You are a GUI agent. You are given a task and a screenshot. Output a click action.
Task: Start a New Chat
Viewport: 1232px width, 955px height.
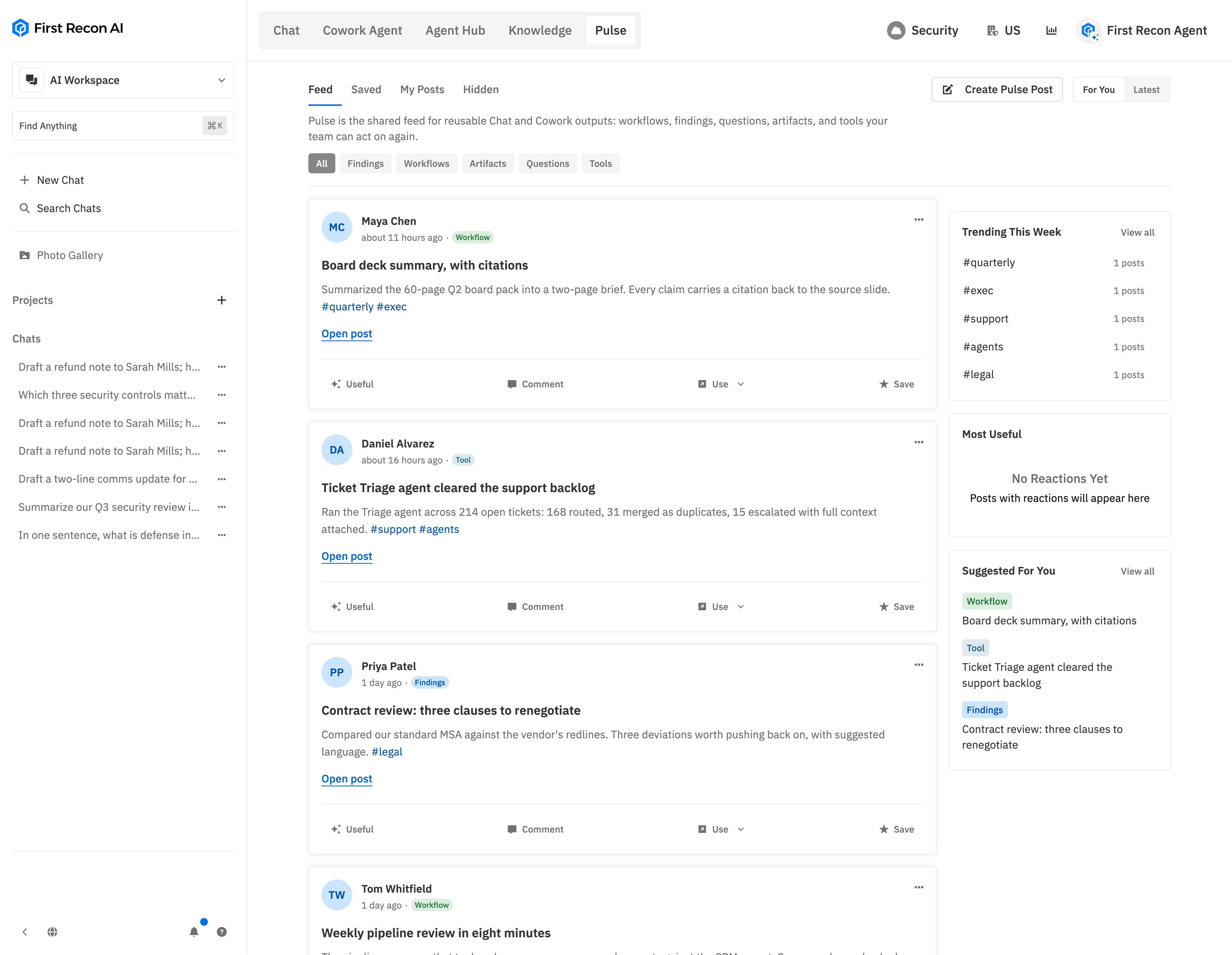(x=51, y=180)
